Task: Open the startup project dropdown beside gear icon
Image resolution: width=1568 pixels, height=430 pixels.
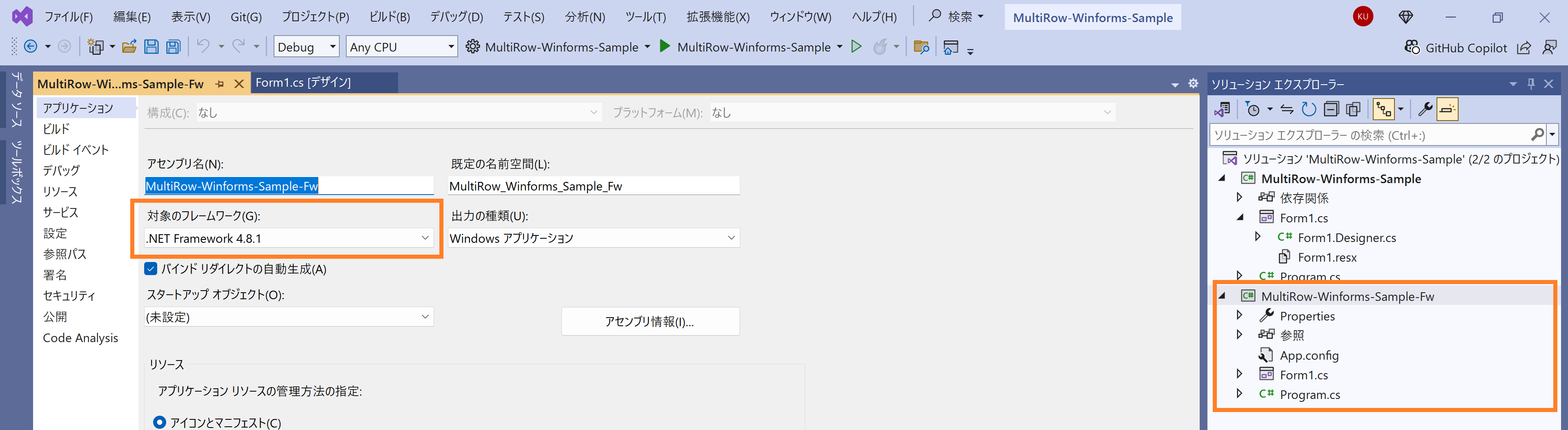Action: (647, 47)
